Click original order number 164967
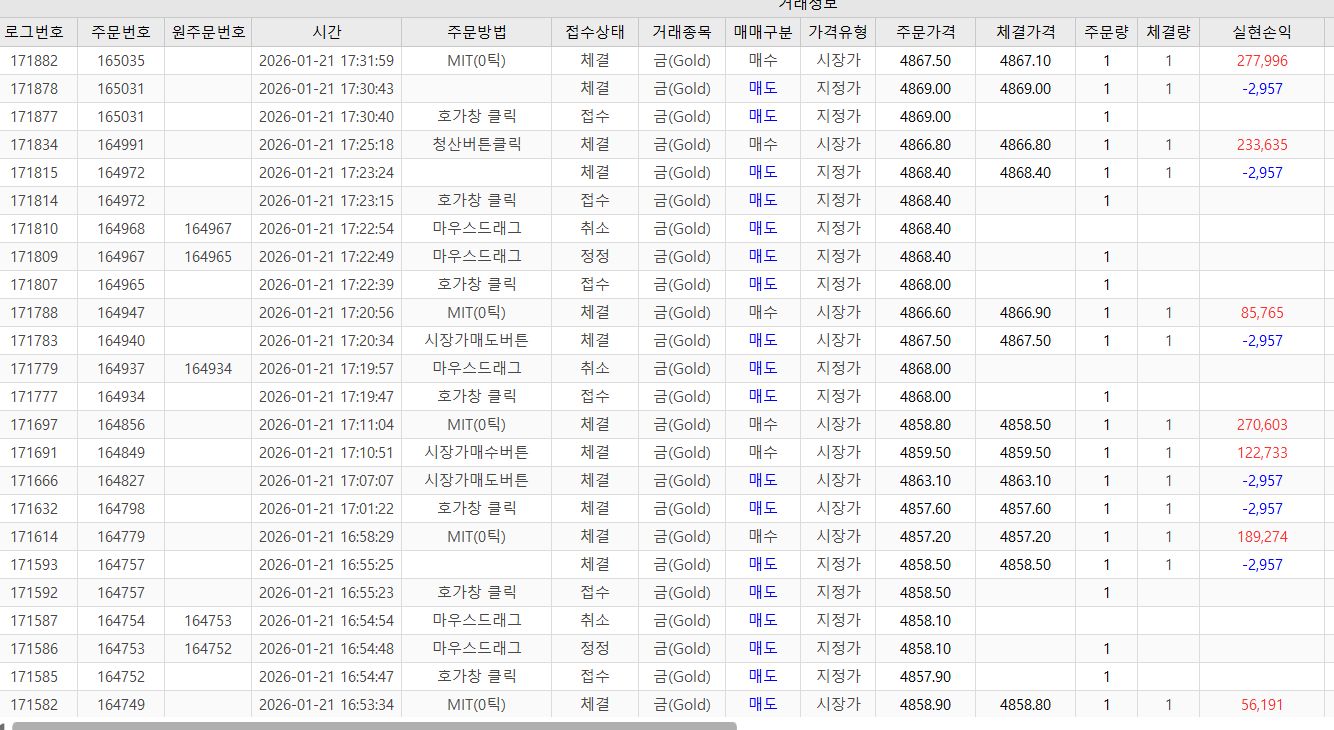Image resolution: width=1334 pixels, height=730 pixels. pyautogui.click(x=208, y=229)
